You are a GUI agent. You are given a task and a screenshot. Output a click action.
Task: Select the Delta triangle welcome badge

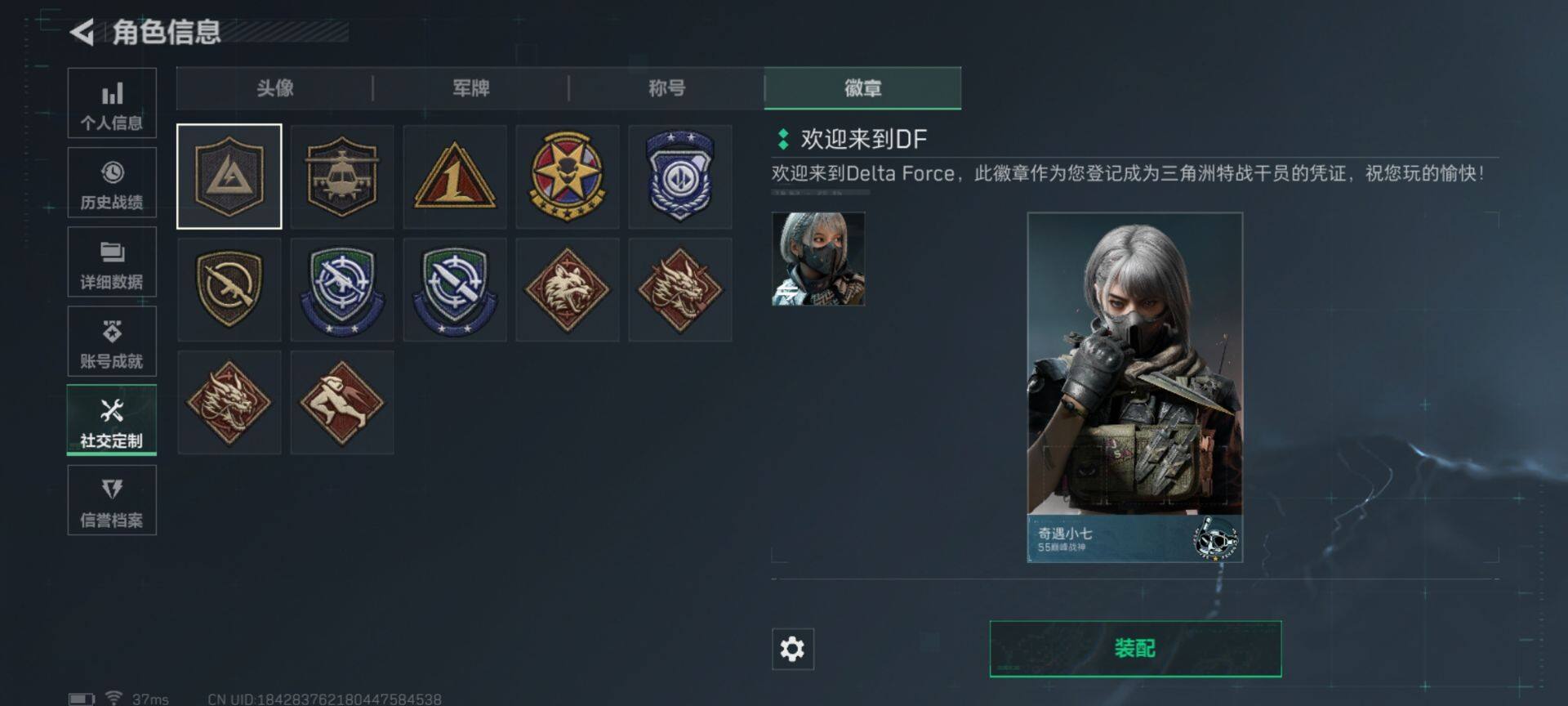click(229, 176)
